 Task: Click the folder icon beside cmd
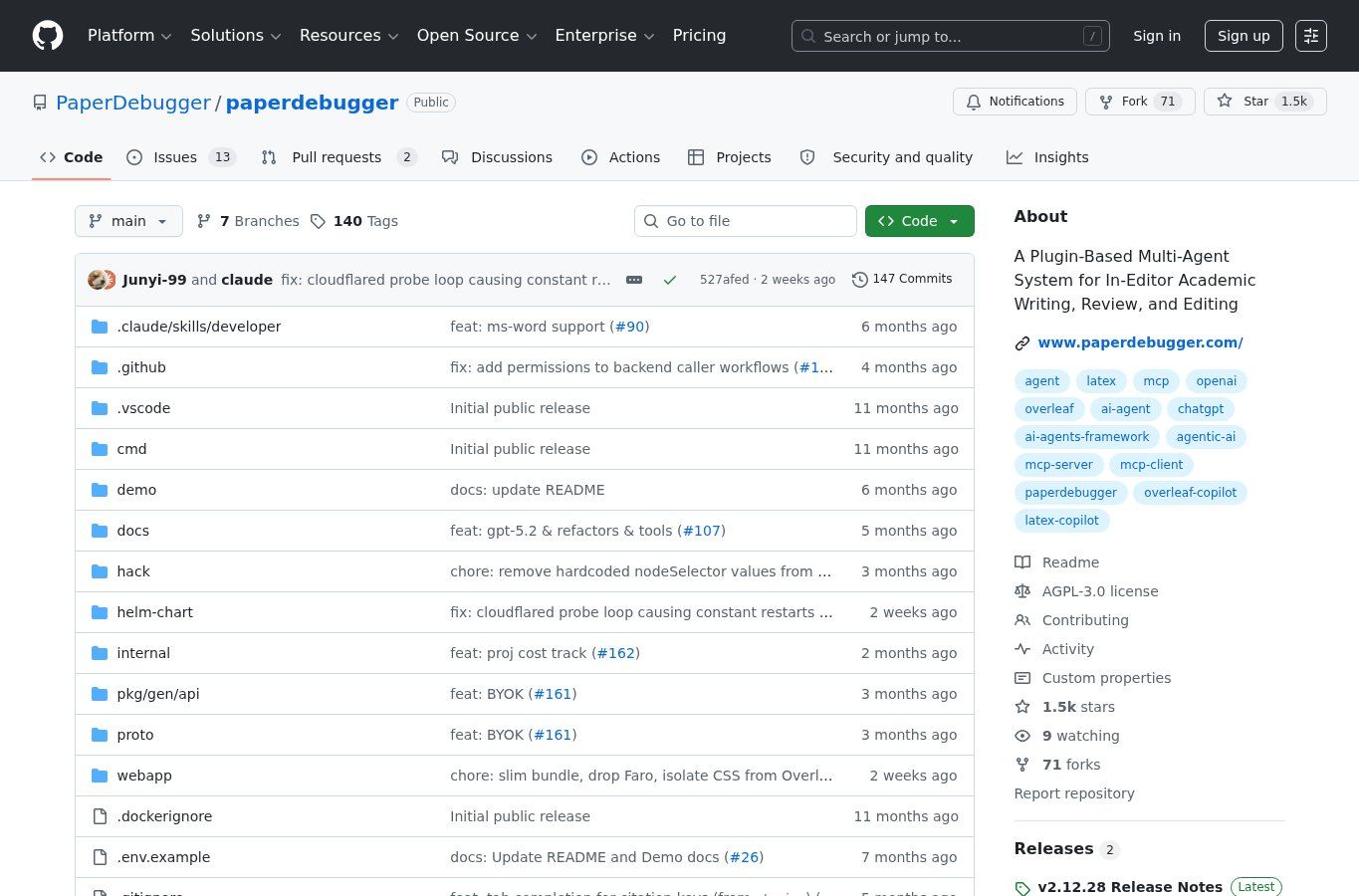click(x=100, y=449)
